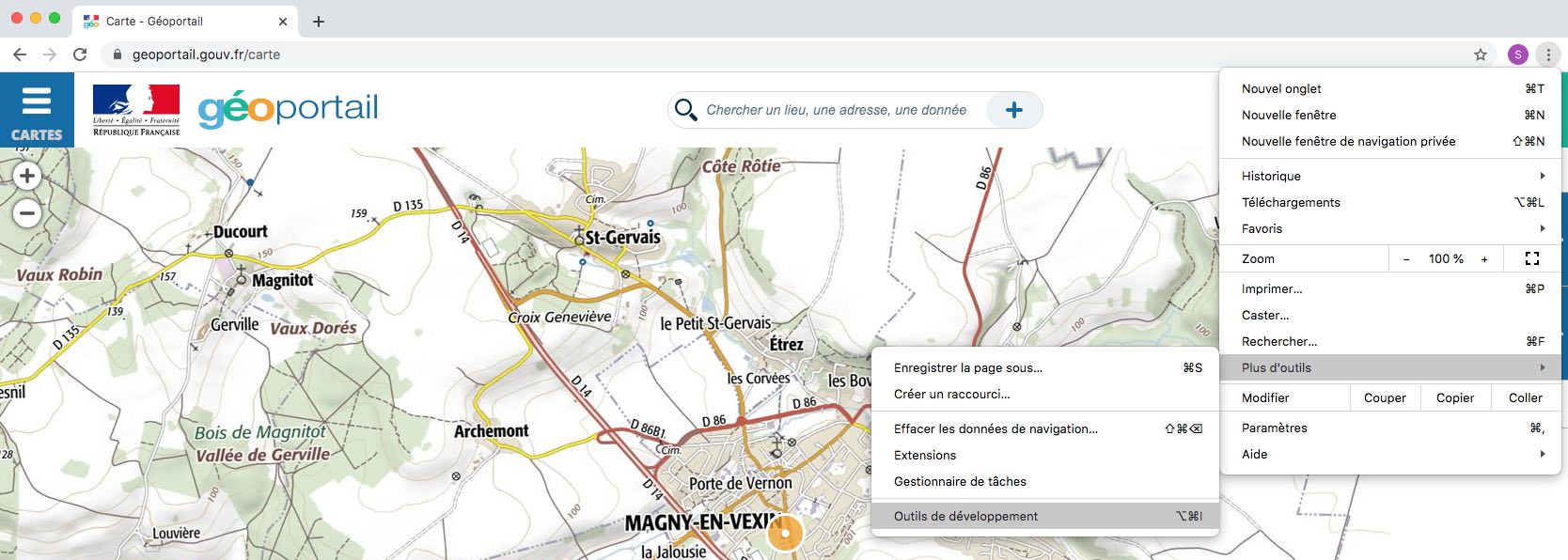Close the Chrome three-dot menu button

(1548, 54)
